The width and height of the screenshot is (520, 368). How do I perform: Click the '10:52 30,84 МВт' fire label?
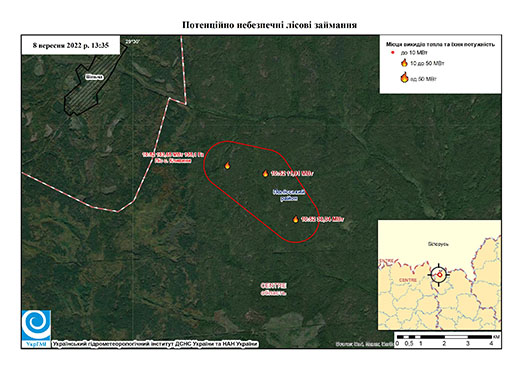(x=322, y=219)
